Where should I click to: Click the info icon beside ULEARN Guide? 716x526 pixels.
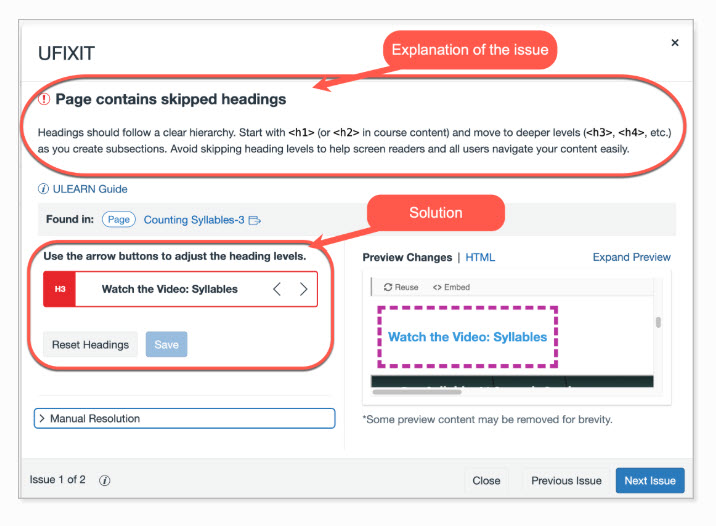coord(43,189)
